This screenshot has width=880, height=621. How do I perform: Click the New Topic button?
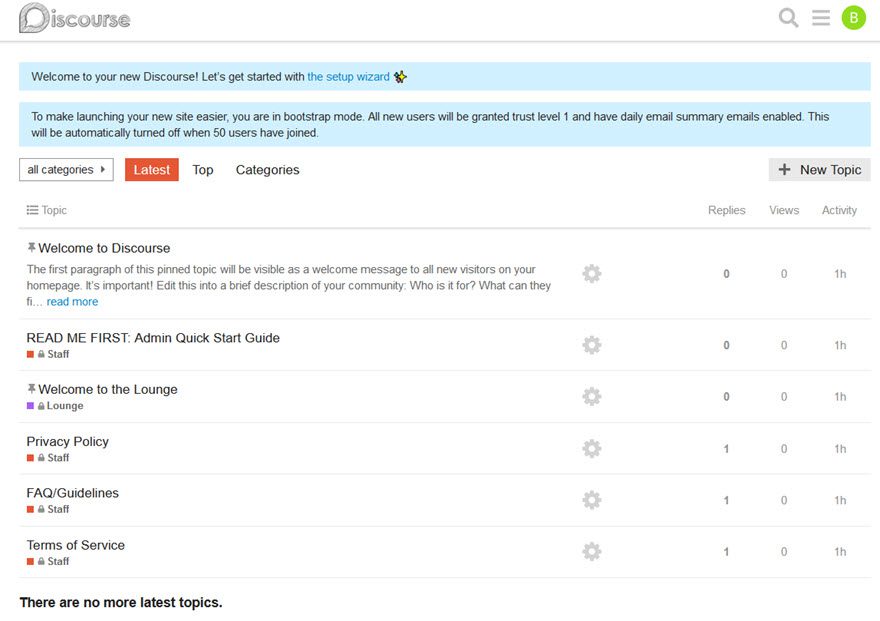819,169
